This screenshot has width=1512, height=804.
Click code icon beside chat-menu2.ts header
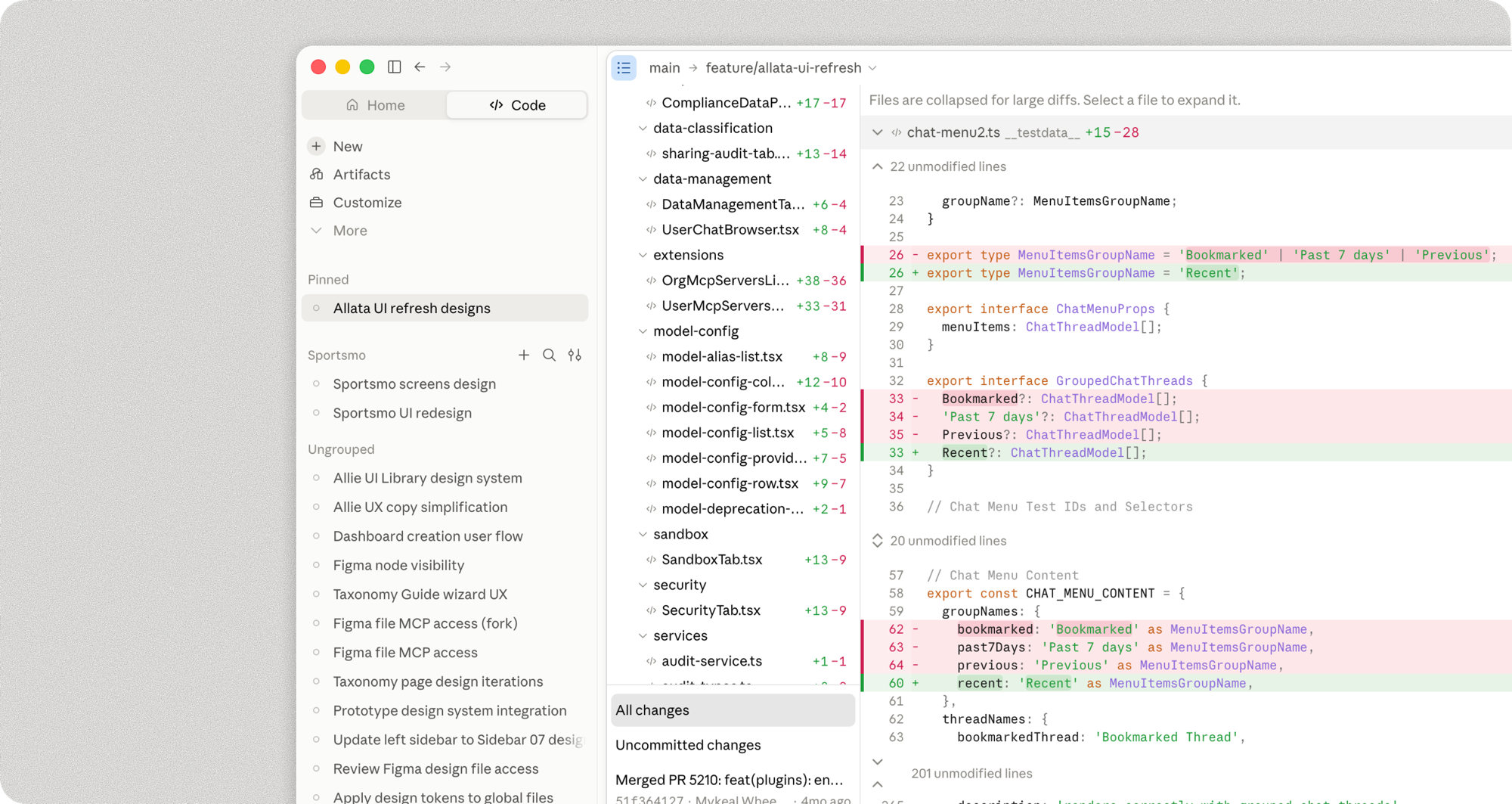point(896,132)
